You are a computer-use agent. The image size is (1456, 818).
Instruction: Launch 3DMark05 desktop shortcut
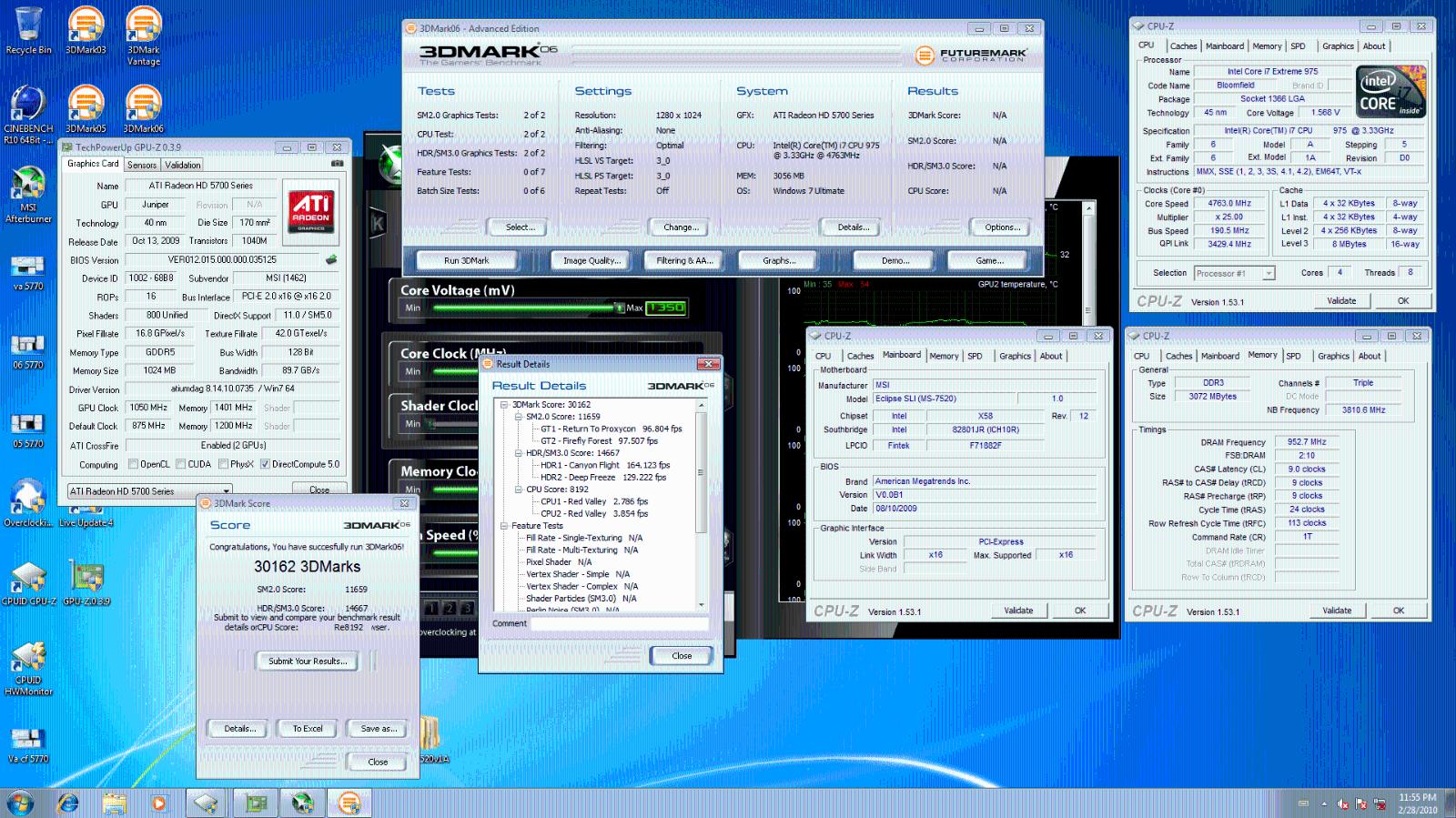[x=86, y=109]
